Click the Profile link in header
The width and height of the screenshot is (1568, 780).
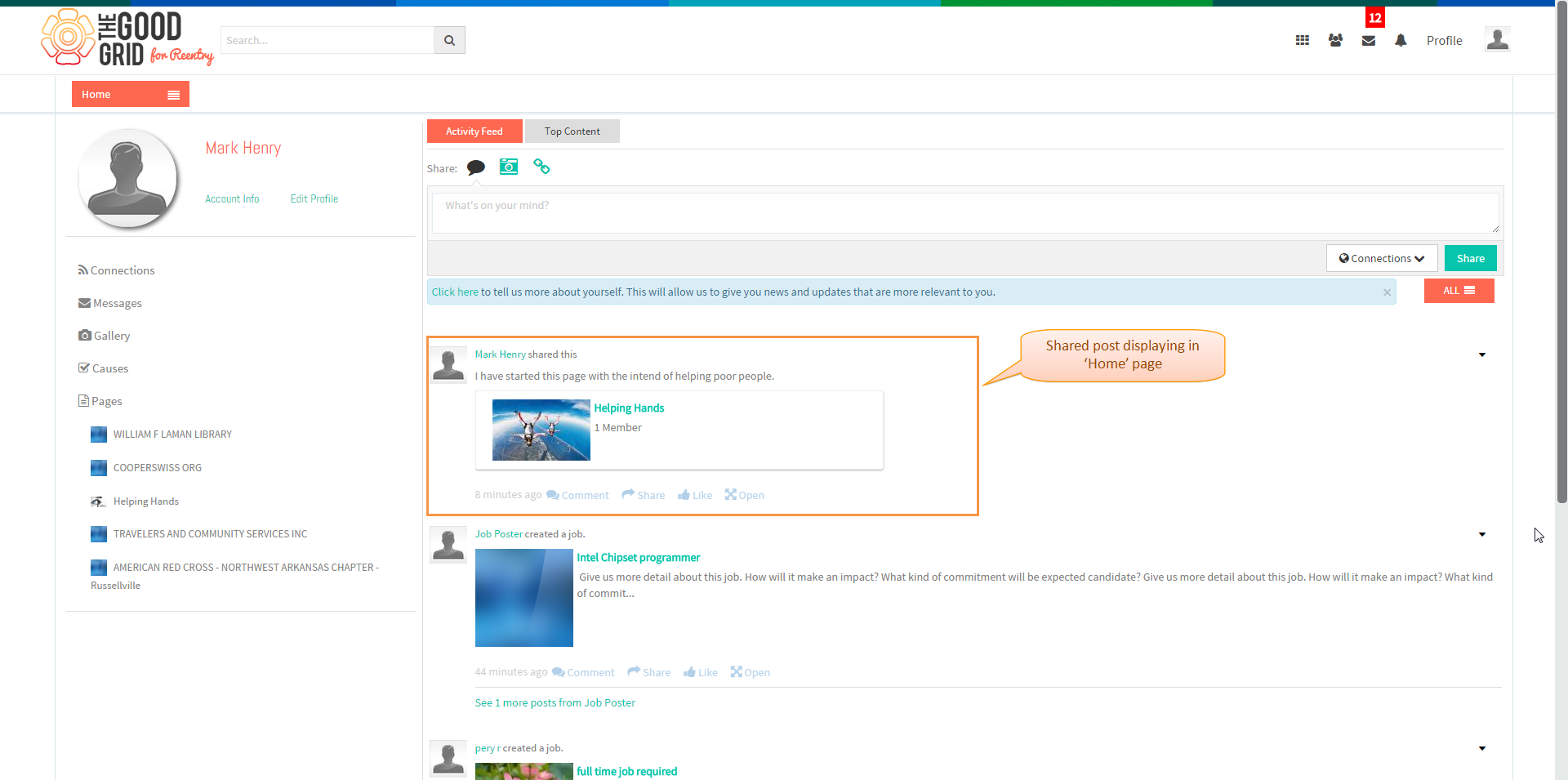[x=1444, y=40]
